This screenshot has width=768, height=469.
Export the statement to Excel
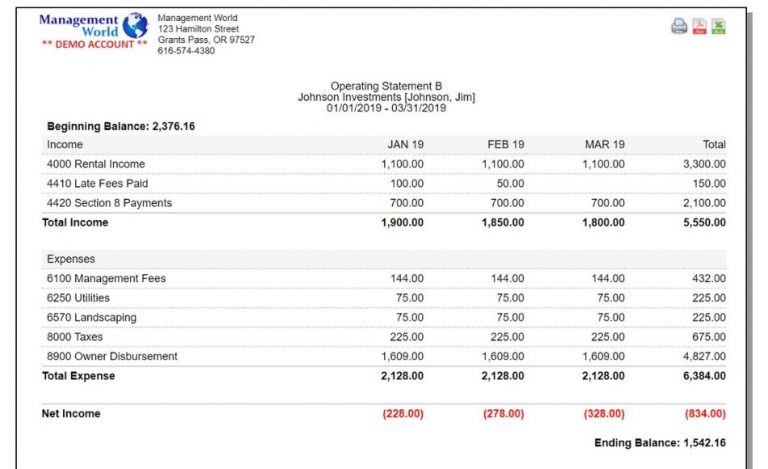pos(718,27)
